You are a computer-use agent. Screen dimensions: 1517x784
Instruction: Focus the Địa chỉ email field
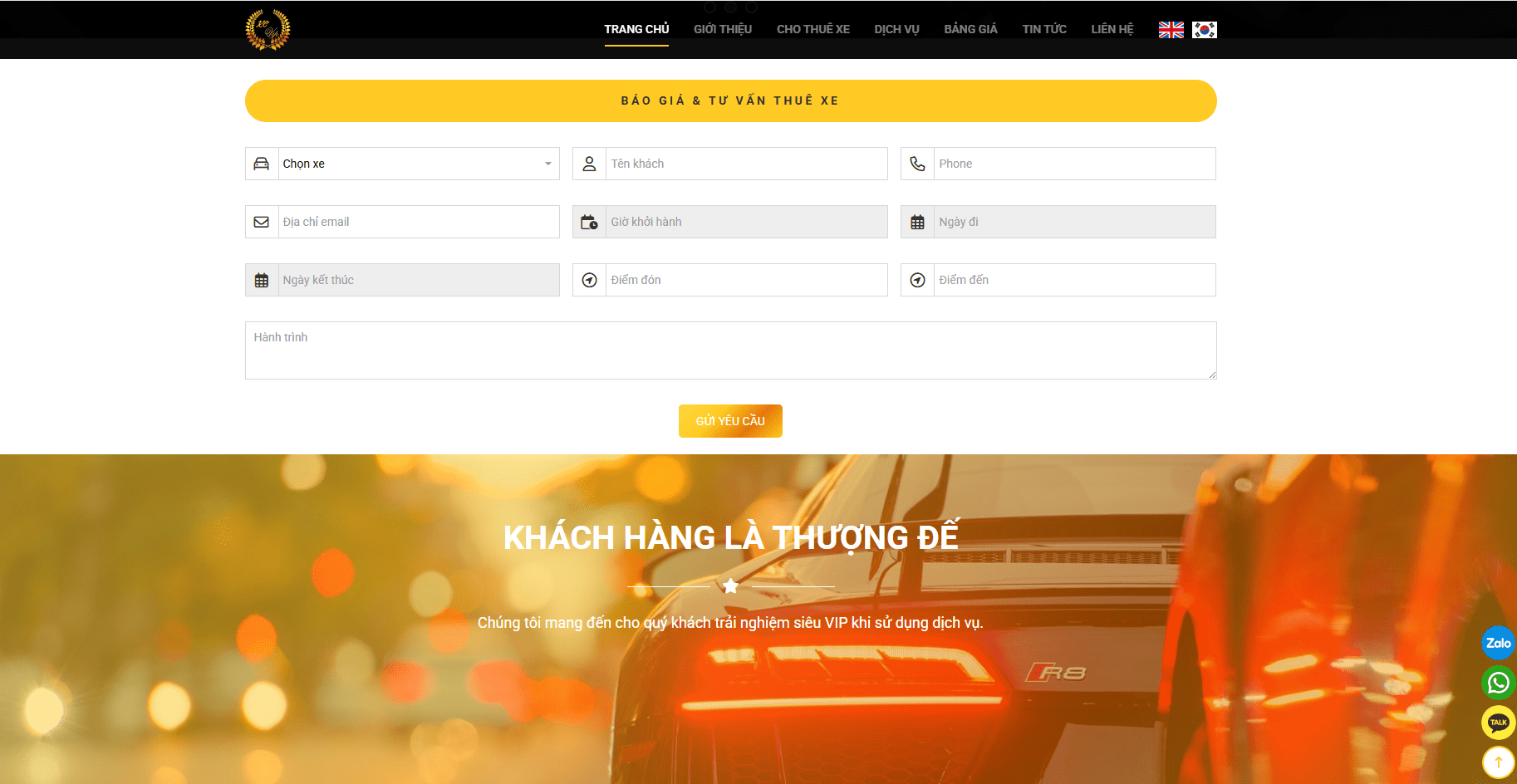click(x=419, y=222)
